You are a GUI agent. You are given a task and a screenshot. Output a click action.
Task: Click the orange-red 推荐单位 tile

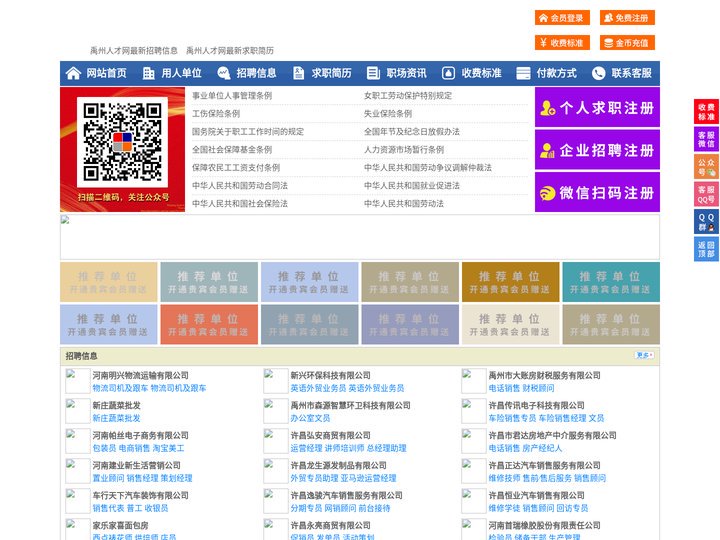tap(209, 324)
